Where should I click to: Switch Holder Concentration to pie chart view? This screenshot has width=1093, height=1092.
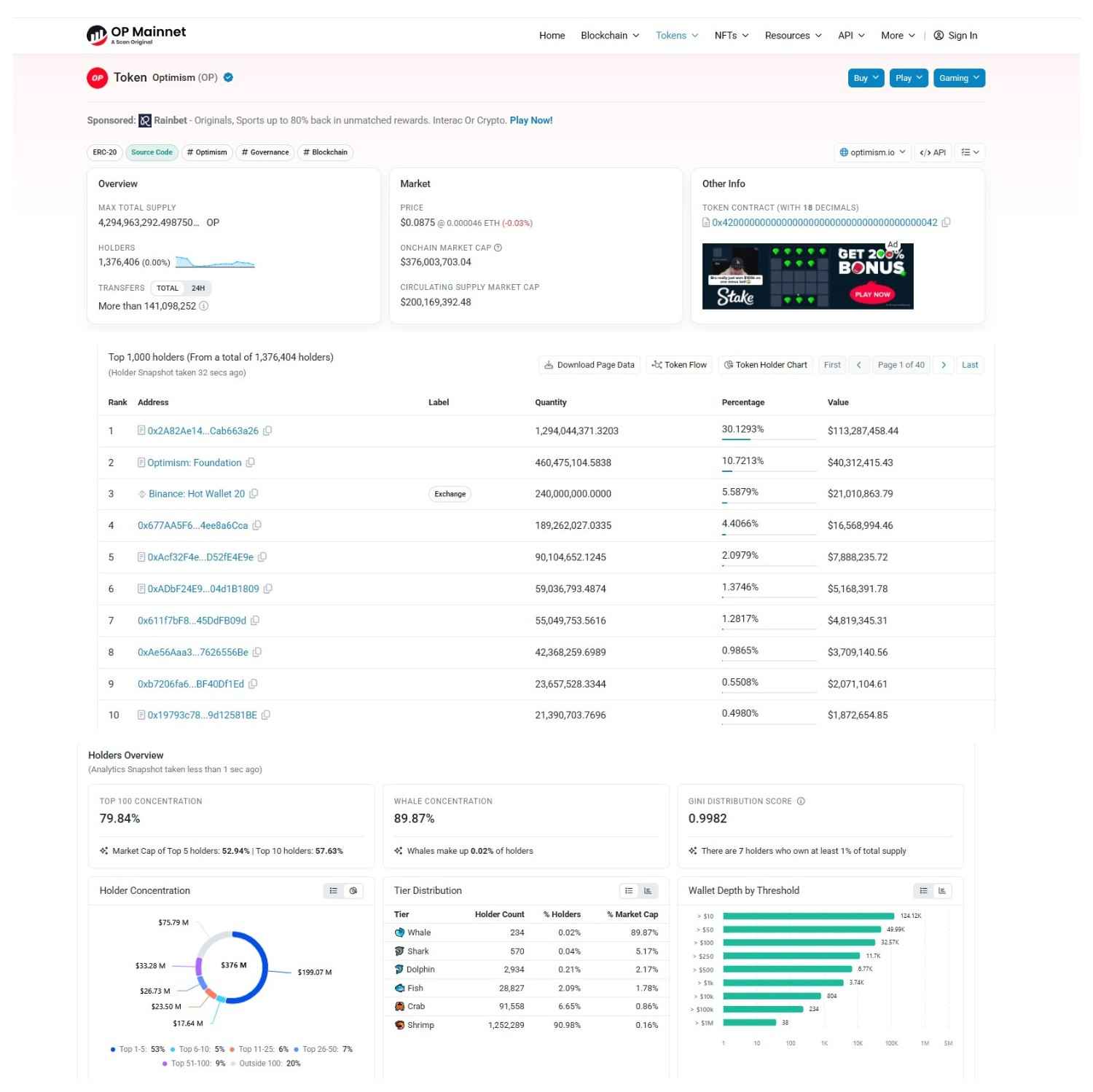353,891
